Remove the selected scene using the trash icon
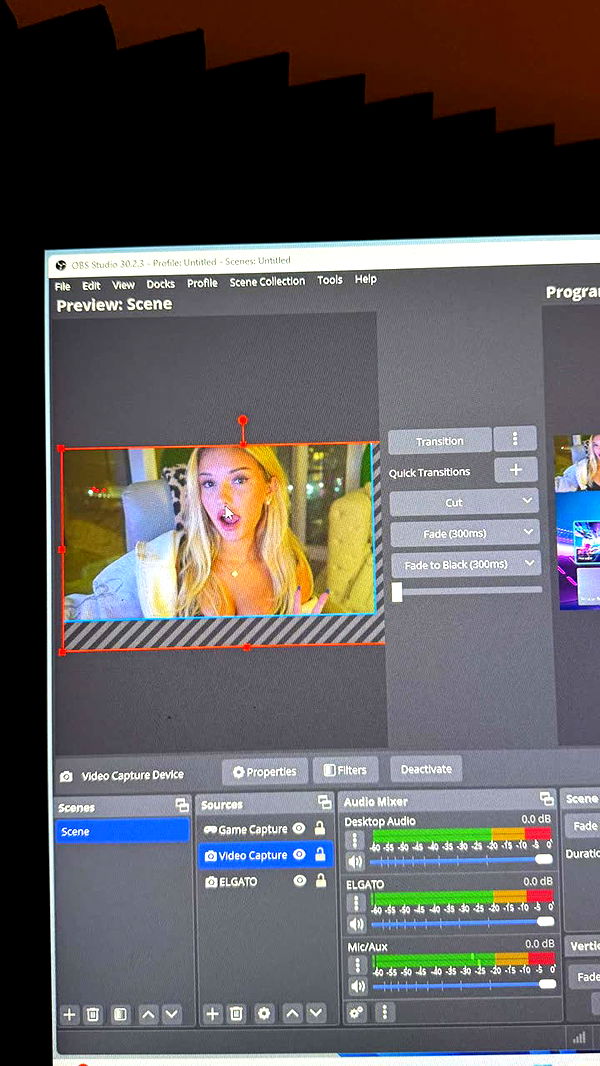The height and width of the screenshot is (1066, 600). pos(93,1014)
